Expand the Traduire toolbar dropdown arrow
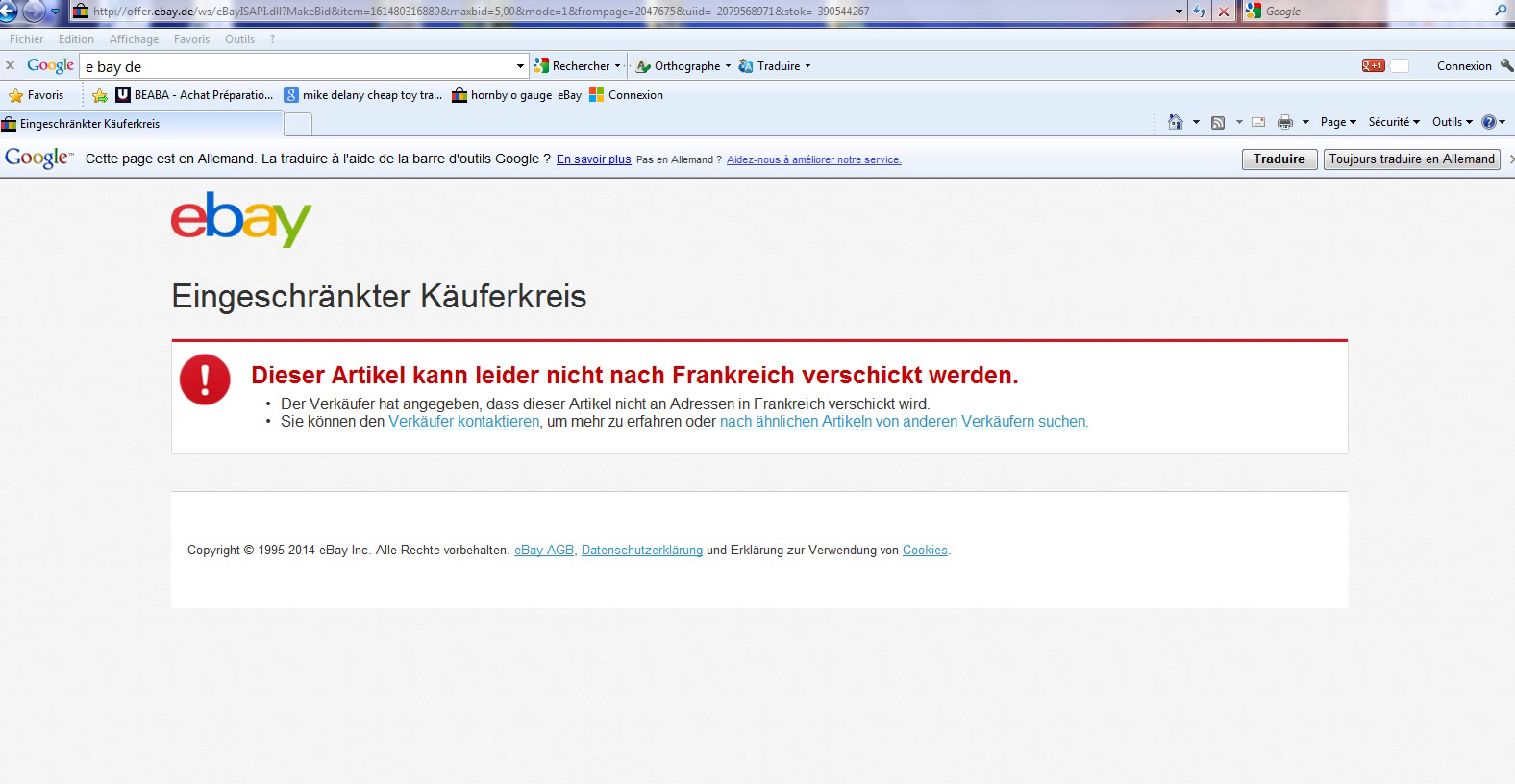 coord(807,66)
